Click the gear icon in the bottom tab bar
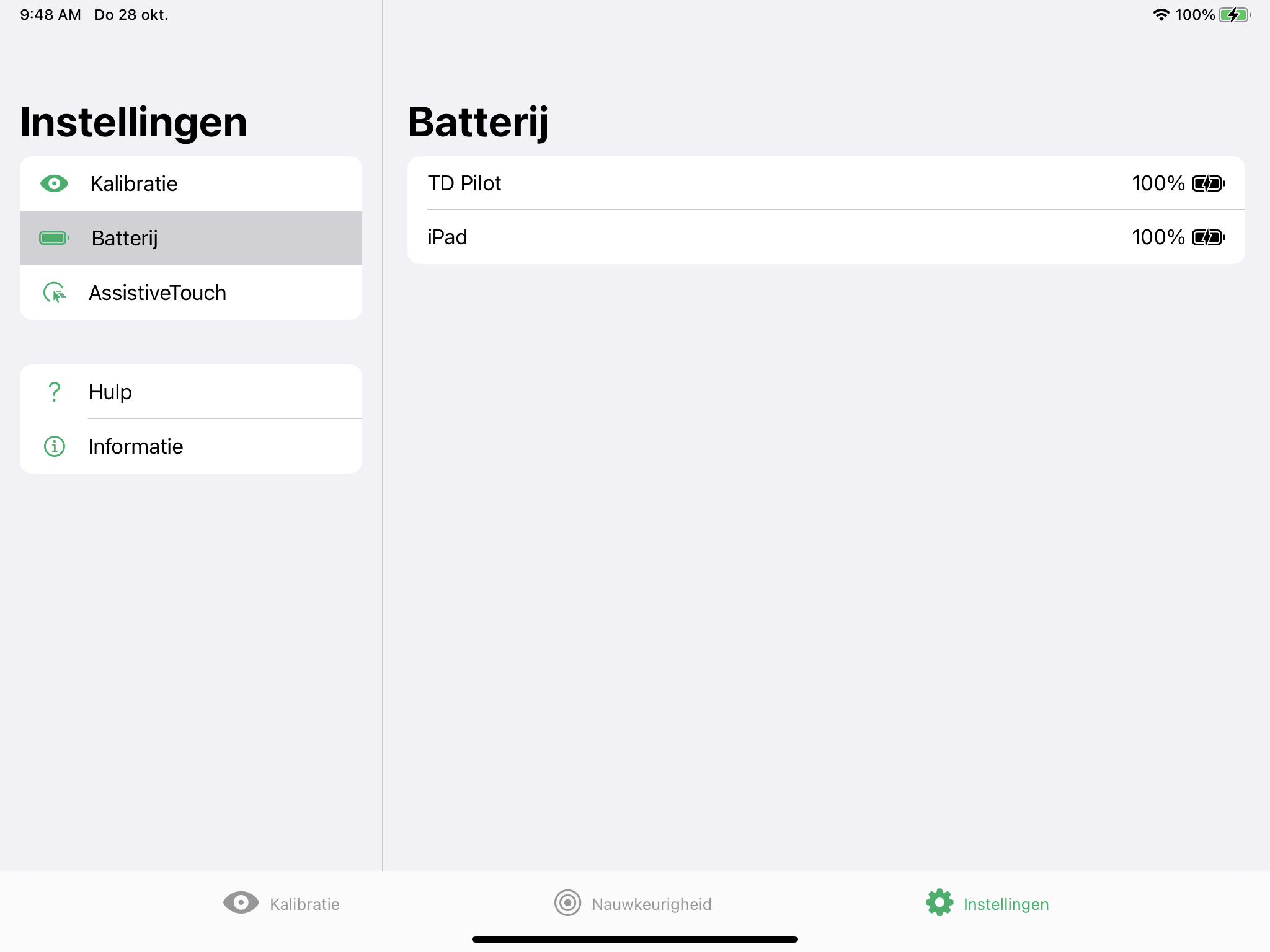1270x952 pixels. point(939,902)
